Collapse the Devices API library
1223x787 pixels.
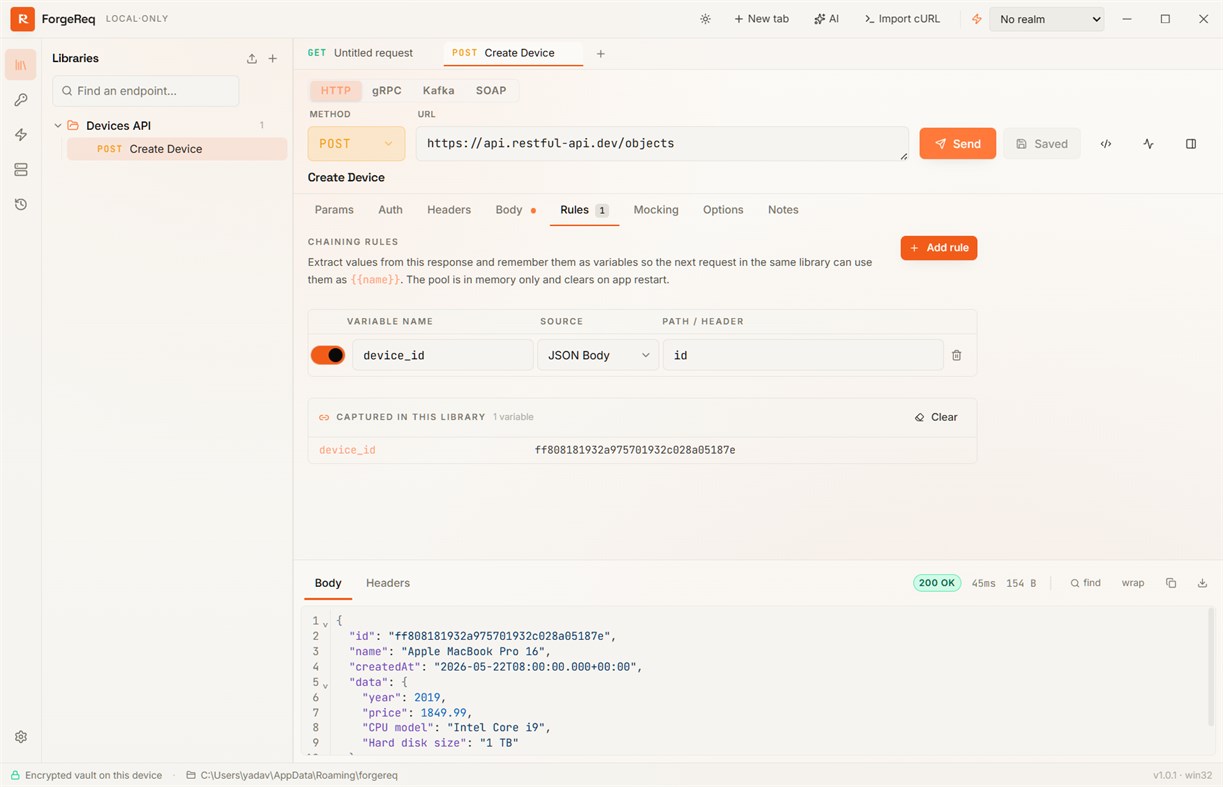[58, 126]
